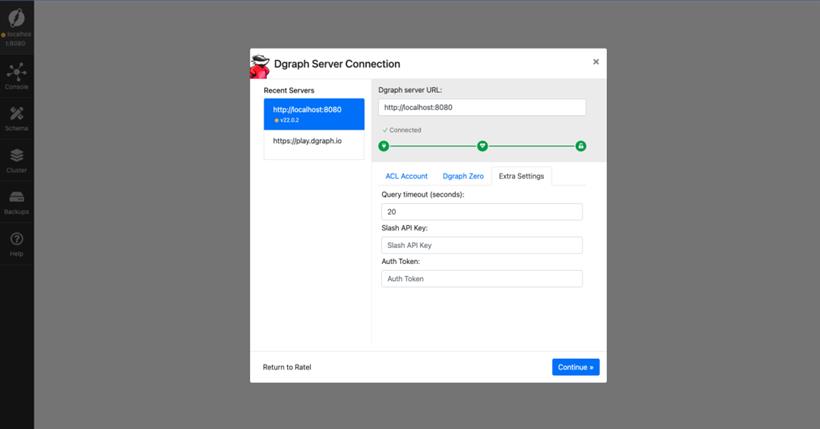Open the Console icon in the sidebar
820x429 pixels.
pyautogui.click(x=17, y=72)
